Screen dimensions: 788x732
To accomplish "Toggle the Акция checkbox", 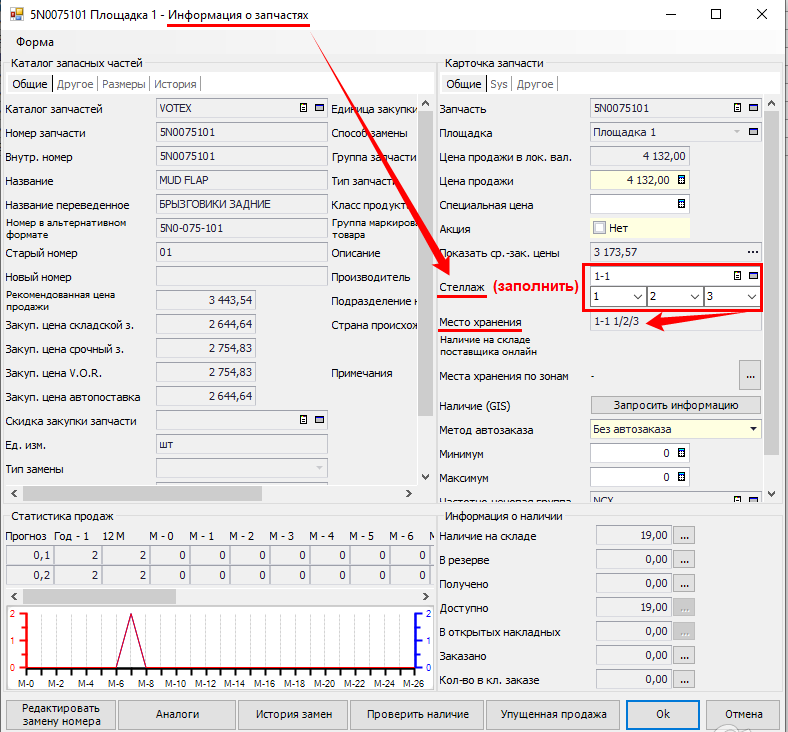I will pyautogui.click(x=600, y=228).
